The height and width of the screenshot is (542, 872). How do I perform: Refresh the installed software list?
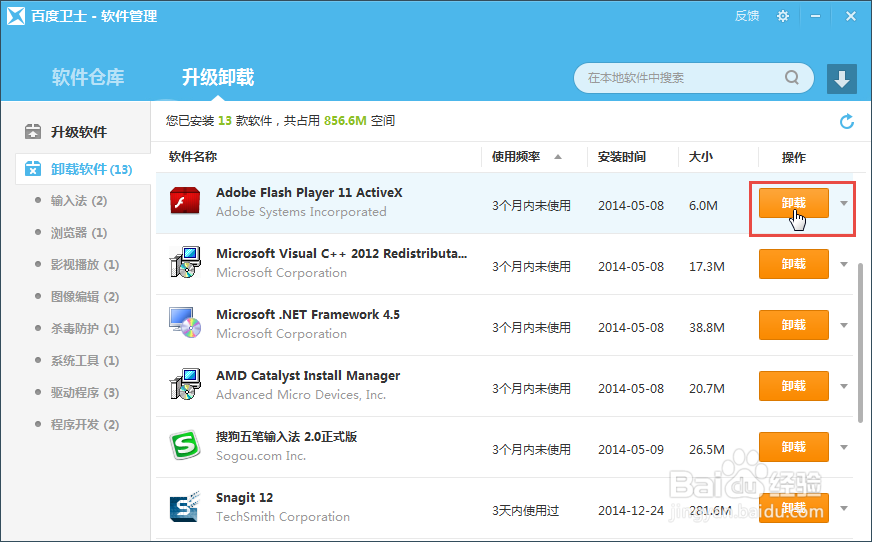(x=846, y=121)
